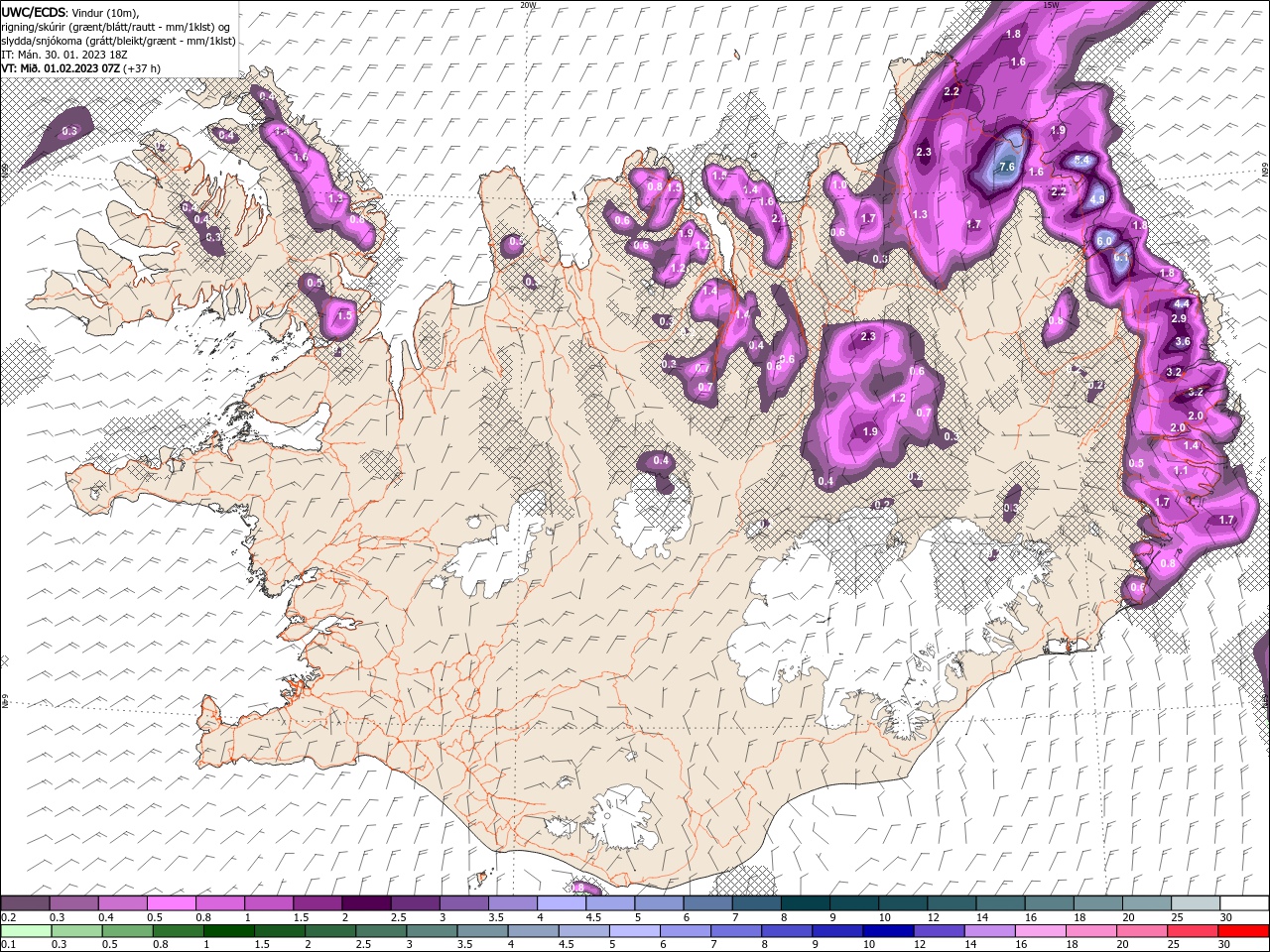Select the white 30 swatch in upper scale
The width and height of the screenshot is (1270, 952).
coord(1245,903)
